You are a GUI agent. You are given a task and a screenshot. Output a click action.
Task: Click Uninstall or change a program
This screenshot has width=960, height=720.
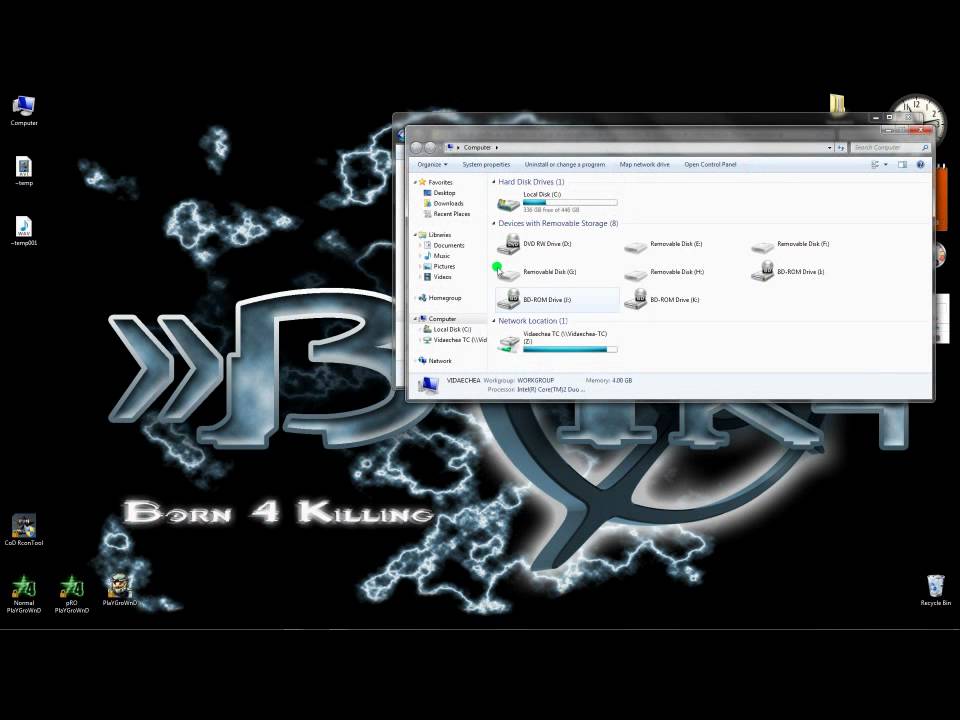(564, 165)
